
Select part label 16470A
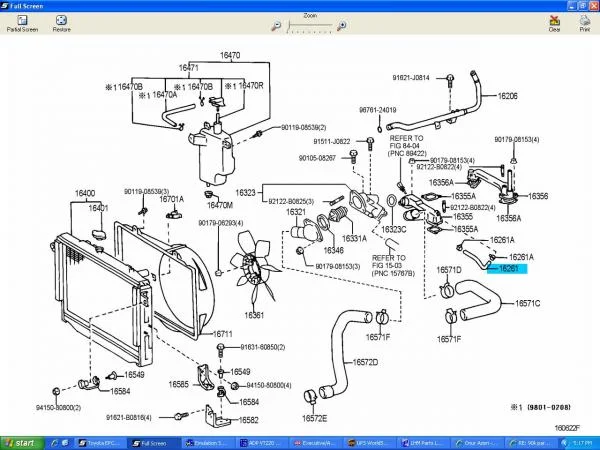(165, 95)
